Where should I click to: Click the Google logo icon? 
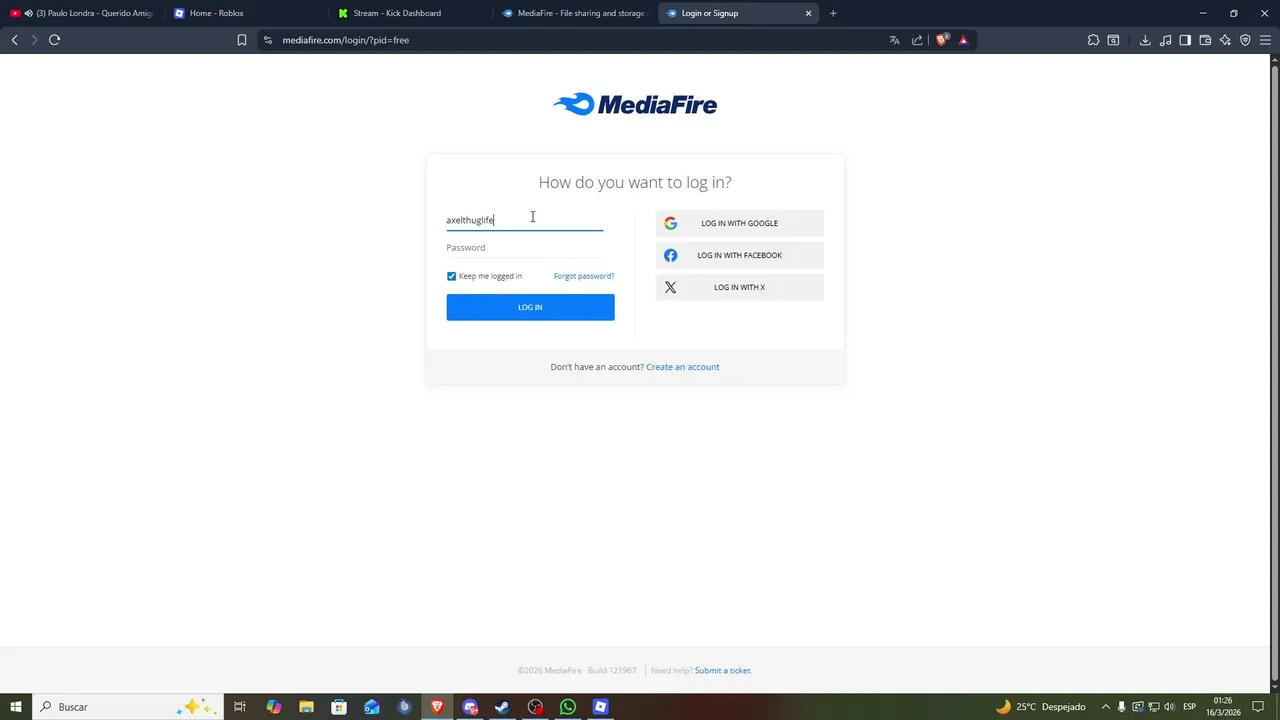(x=671, y=223)
